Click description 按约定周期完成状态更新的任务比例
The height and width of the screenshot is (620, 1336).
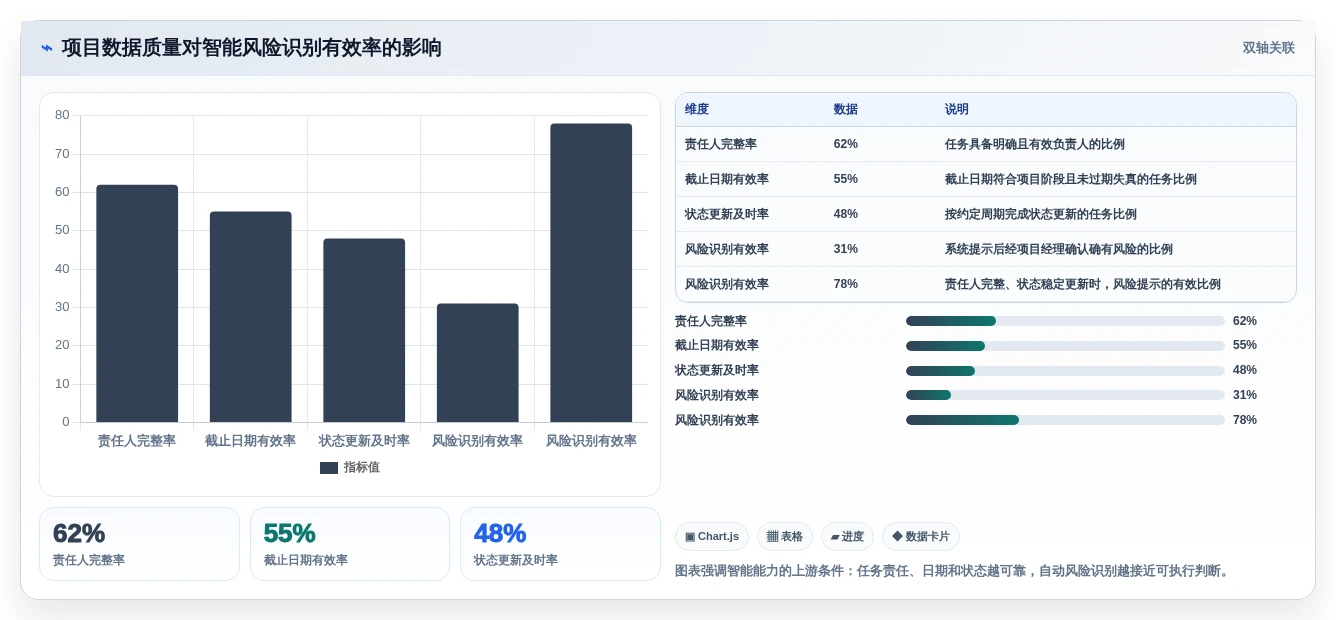point(1041,214)
